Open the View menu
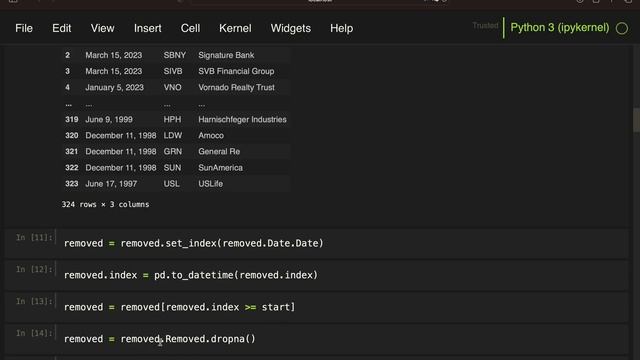 [102, 28]
